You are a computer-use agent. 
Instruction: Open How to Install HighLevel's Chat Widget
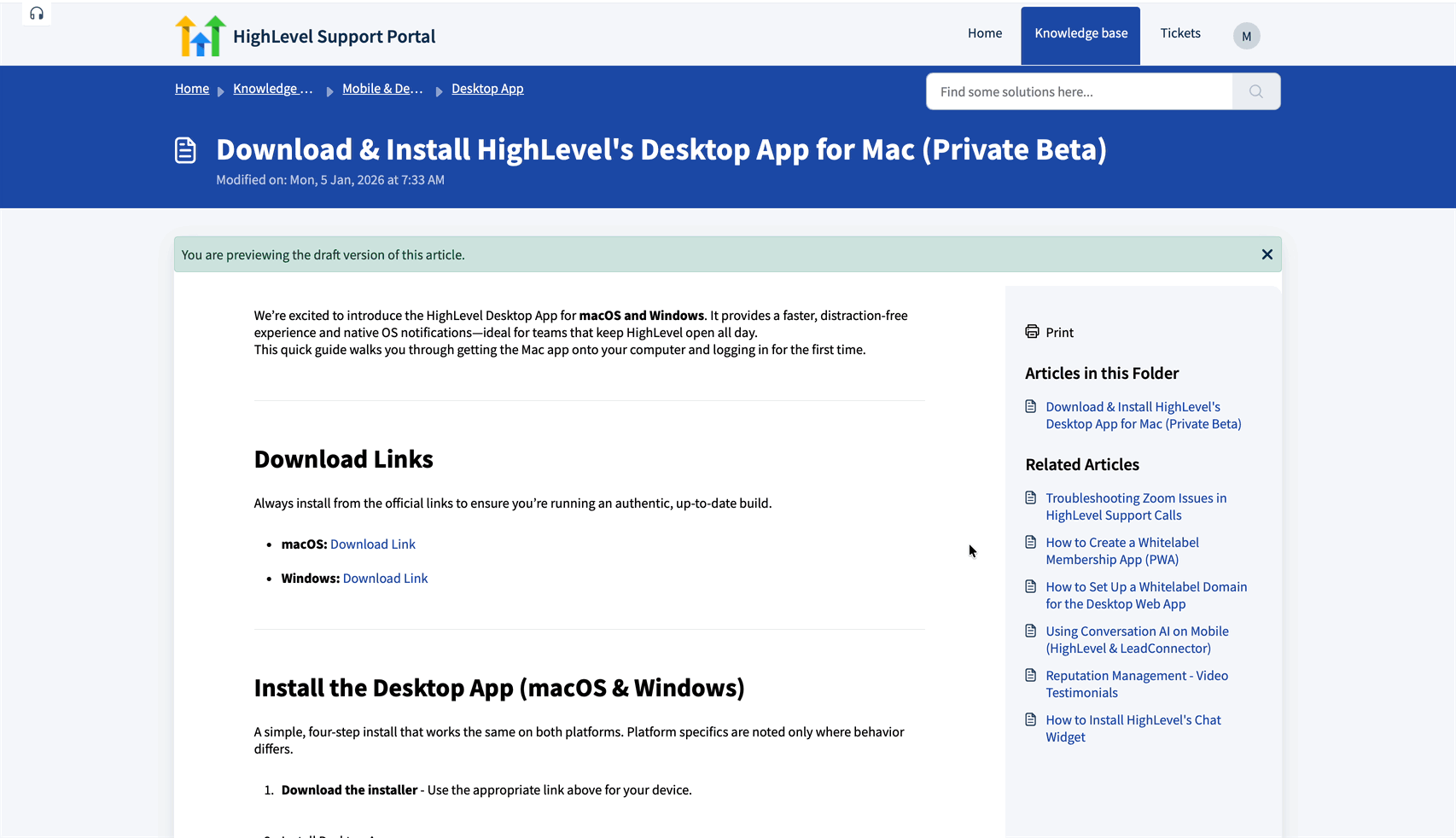pyautogui.click(x=1133, y=729)
